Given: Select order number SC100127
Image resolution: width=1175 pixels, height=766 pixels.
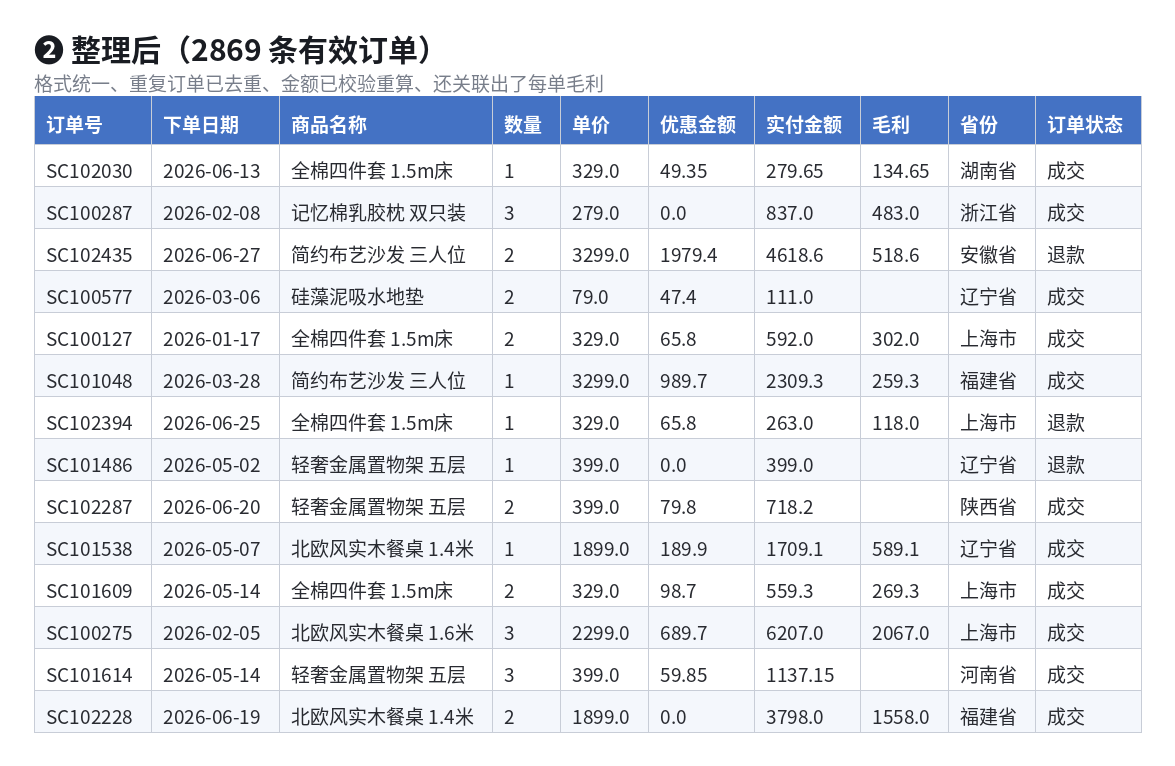Looking at the screenshot, I should 89,340.
